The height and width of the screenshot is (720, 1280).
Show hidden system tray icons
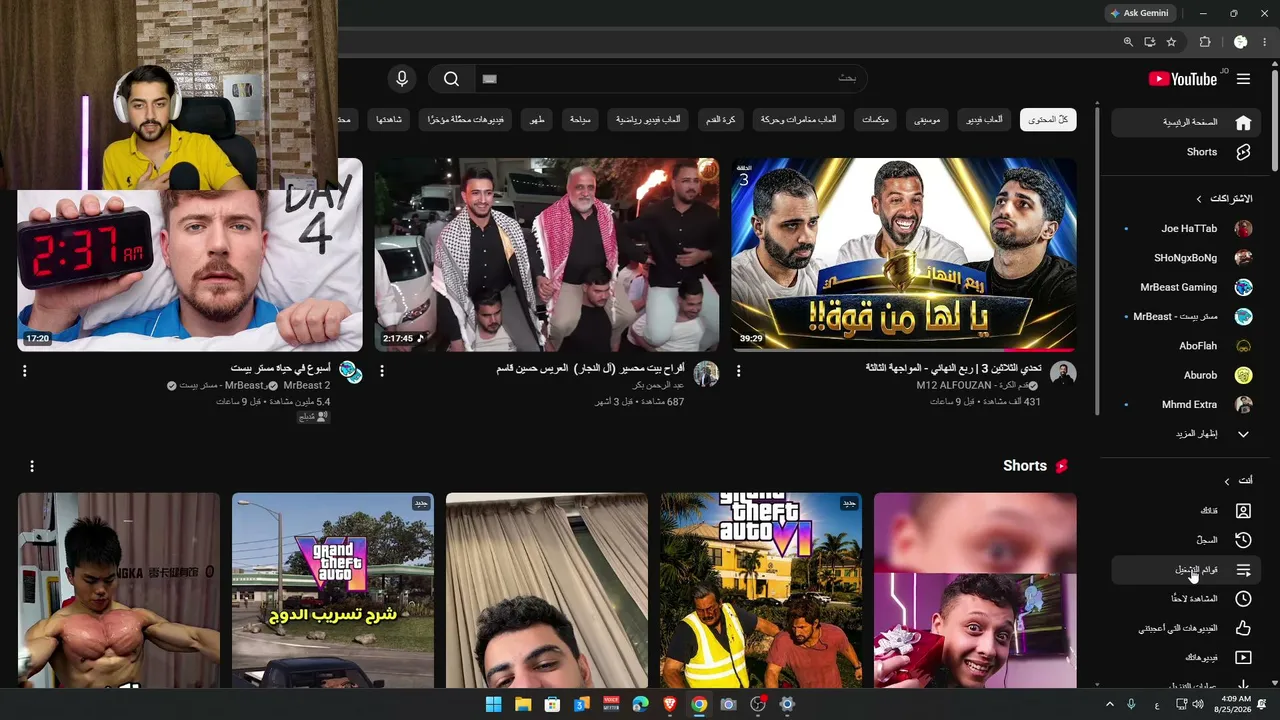pyautogui.click(x=1109, y=704)
